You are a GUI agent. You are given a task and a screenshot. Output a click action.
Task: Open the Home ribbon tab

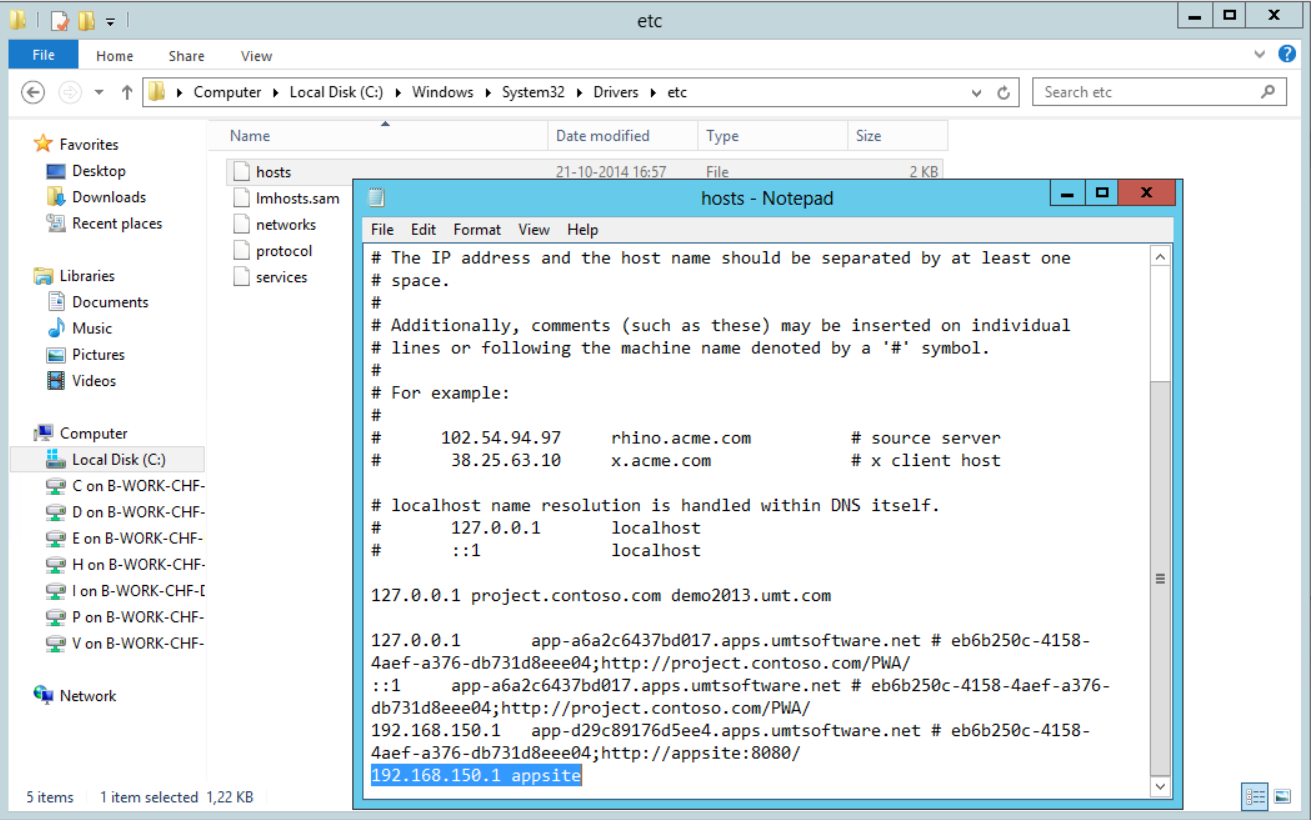pyautogui.click(x=115, y=56)
